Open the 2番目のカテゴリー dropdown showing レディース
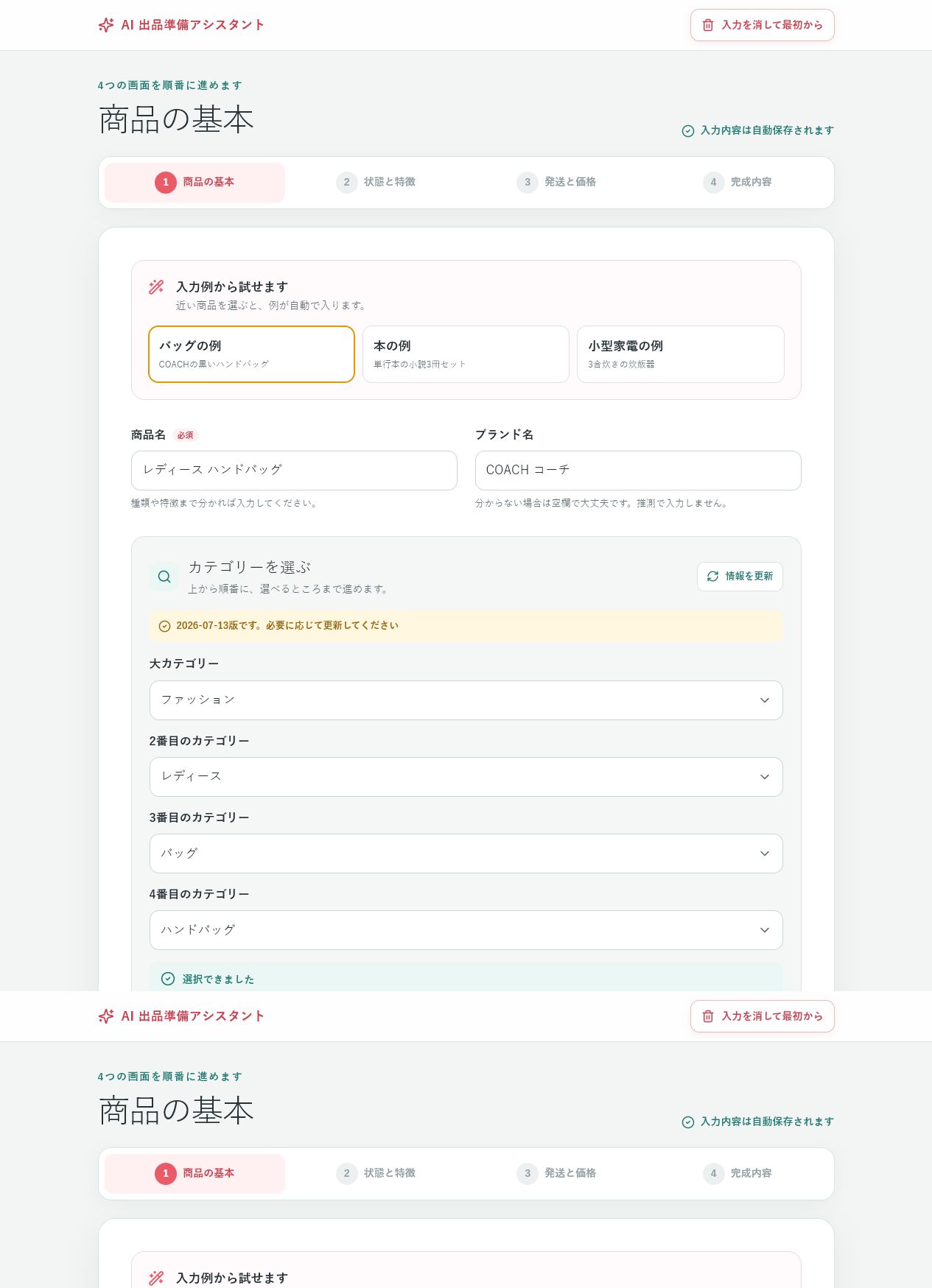932x1288 pixels. (x=466, y=777)
